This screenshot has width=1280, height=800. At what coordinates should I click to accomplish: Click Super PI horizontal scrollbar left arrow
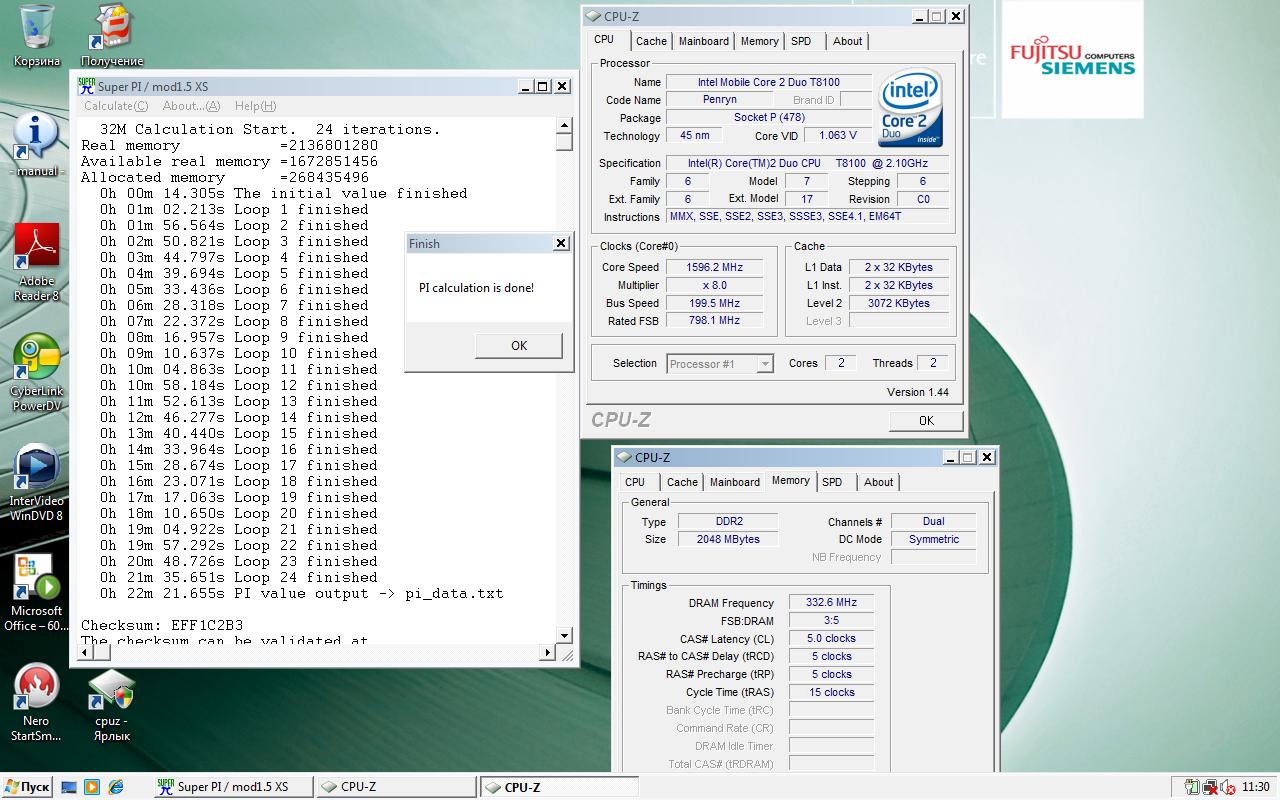[x=86, y=653]
